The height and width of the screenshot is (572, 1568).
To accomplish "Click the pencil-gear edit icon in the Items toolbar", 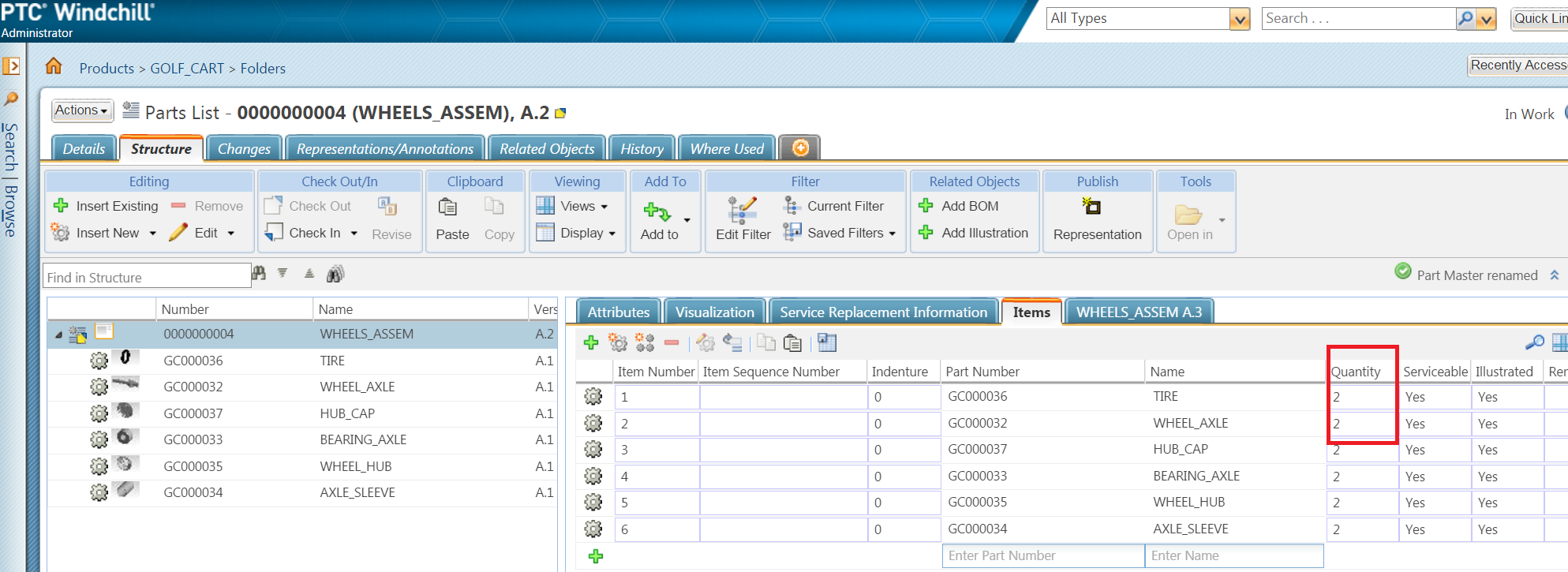I will coord(705,342).
